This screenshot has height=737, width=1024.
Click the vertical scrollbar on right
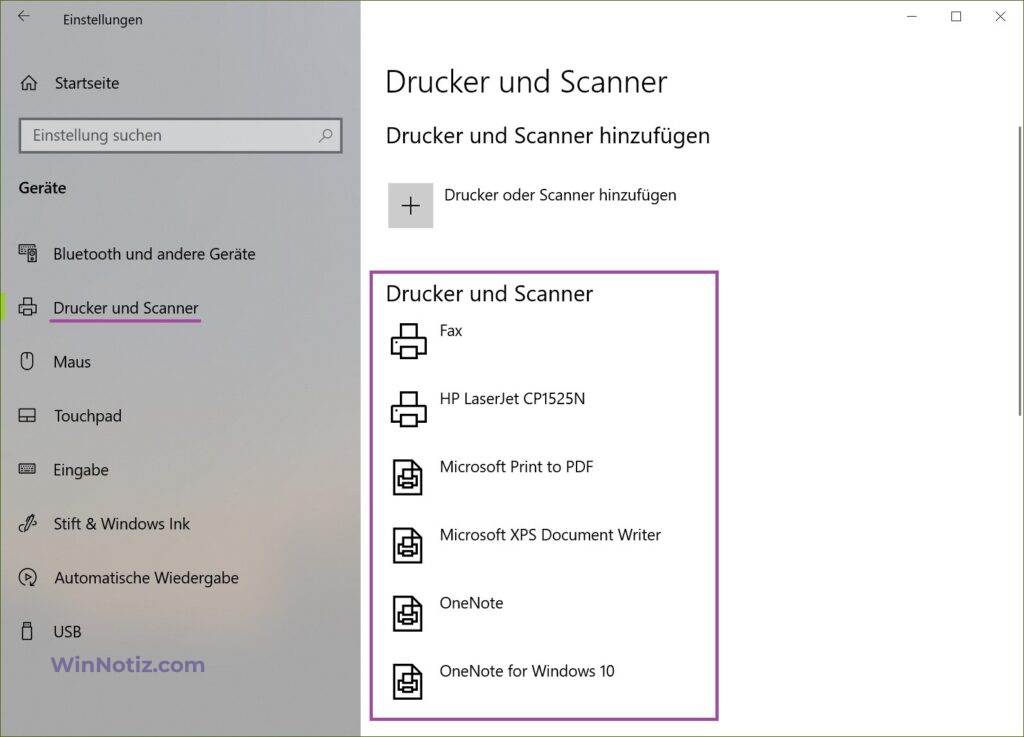(x=1019, y=271)
